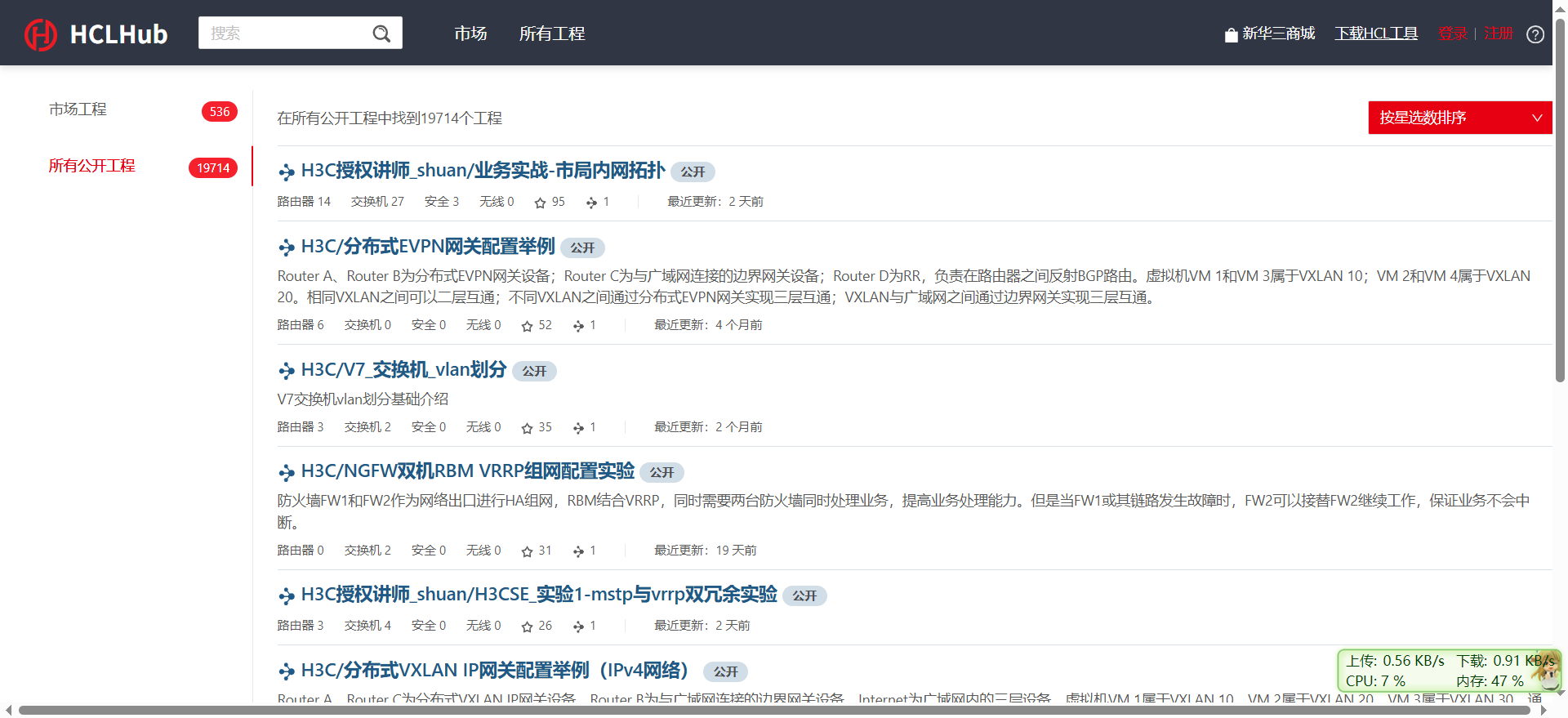This screenshot has height=718, width=1568.
Task: Click 公开 tag on 分布式VXLAN IP网关配置举例
Action: (725, 672)
